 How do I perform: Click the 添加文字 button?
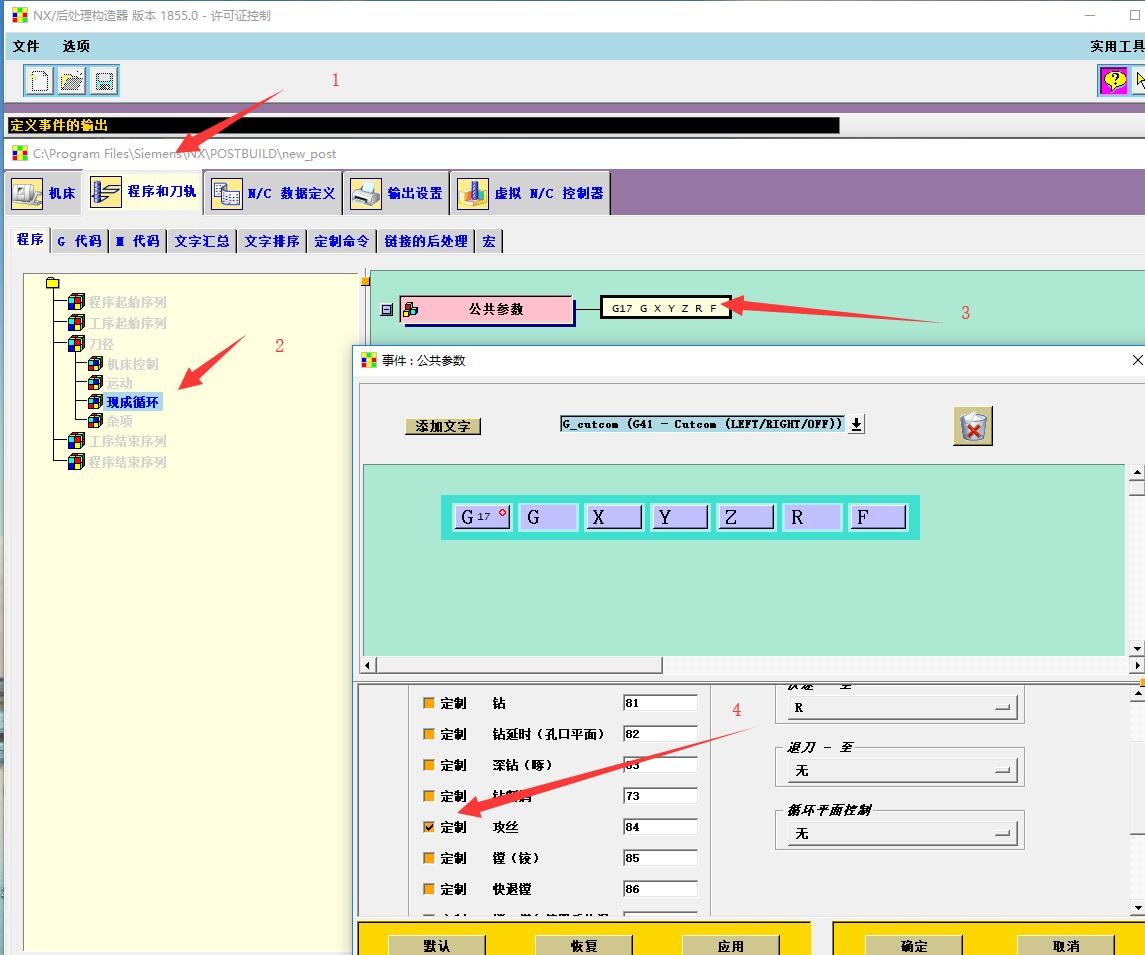click(x=443, y=426)
